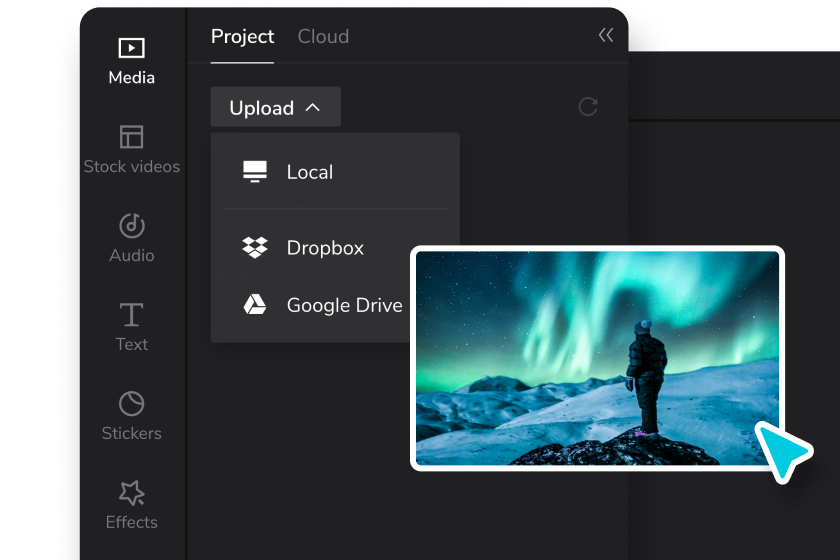The height and width of the screenshot is (560, 840).
Task: Switch to the Project tab
Action: pyautogui.click(x=242, y=36)
